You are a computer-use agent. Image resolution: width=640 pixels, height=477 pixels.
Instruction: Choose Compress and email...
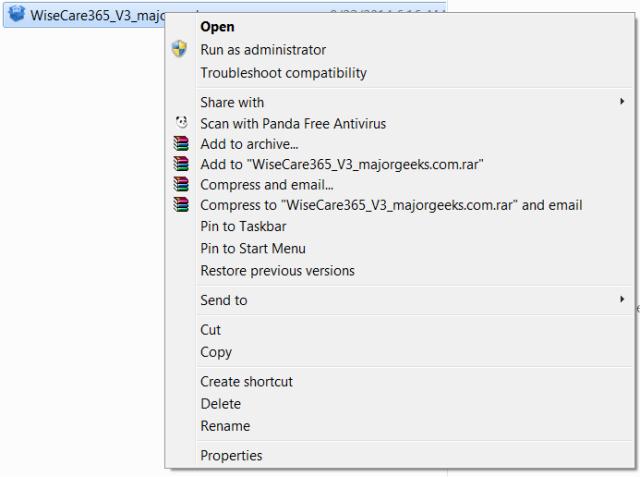click(x=267, y=185)
